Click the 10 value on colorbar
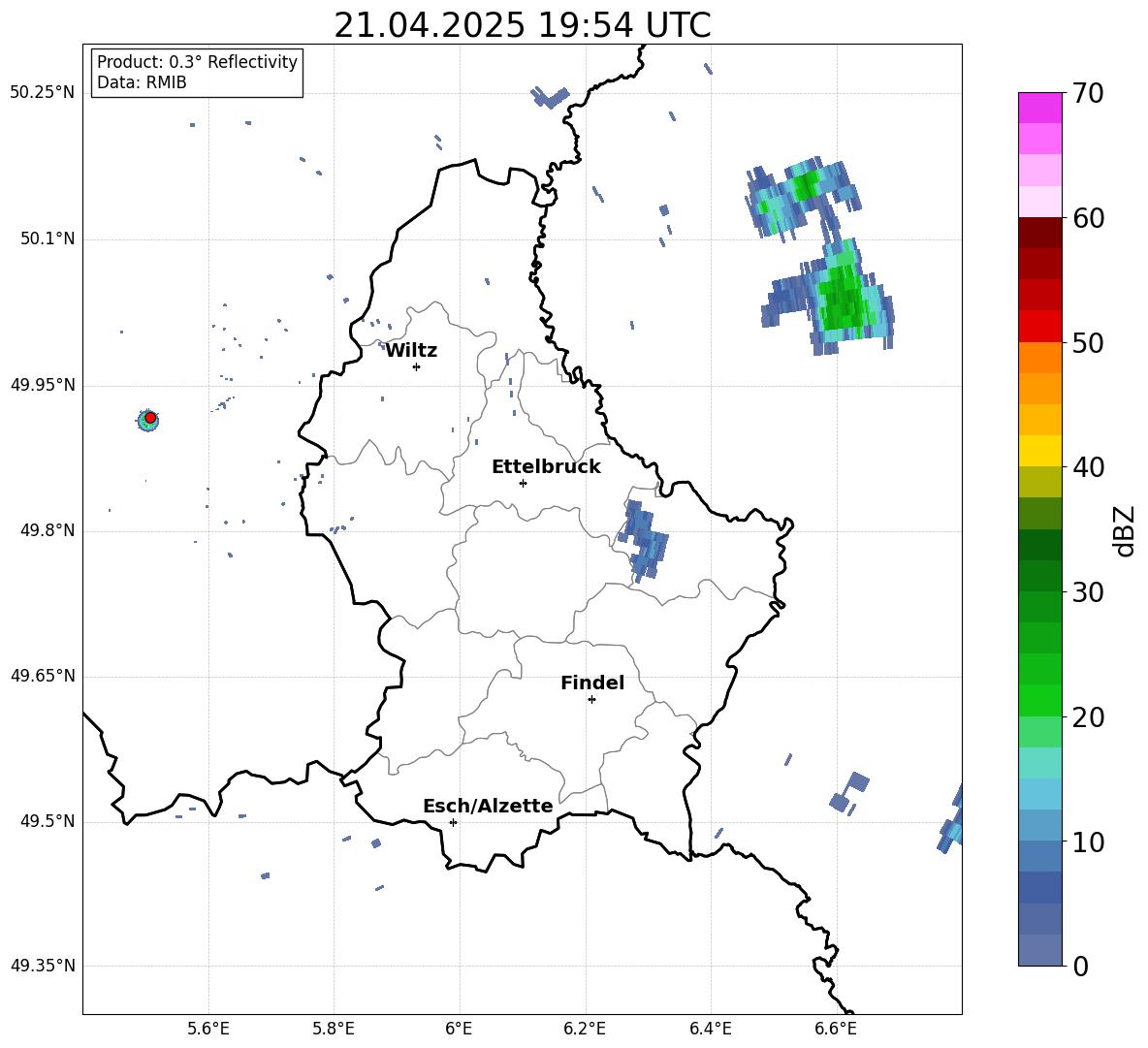The width and height of the screenshot is (1148, 1048). pyautogui.click(x=1088, y=842)
